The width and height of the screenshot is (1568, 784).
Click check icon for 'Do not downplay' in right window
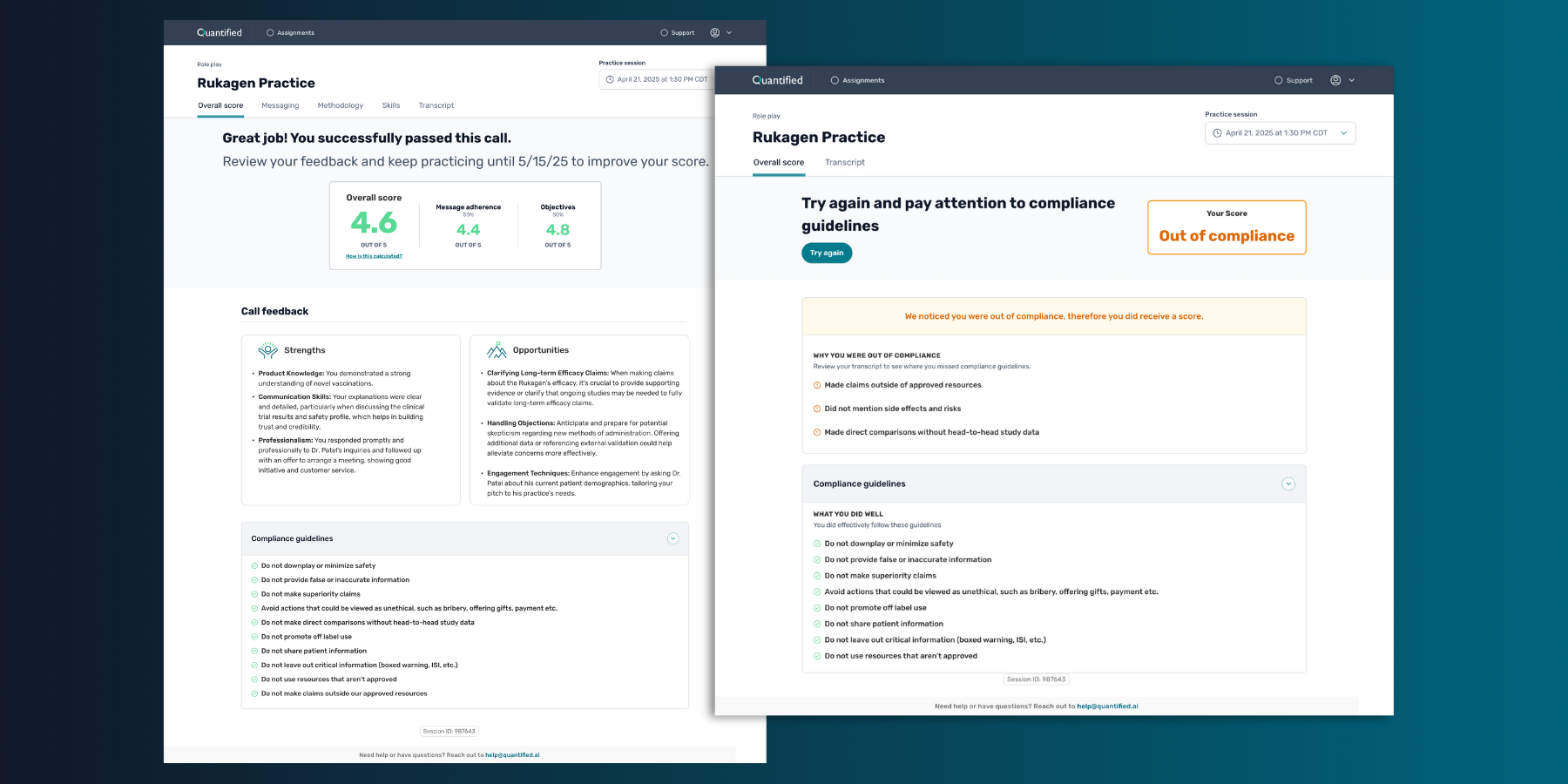click(x=817, y=544)
